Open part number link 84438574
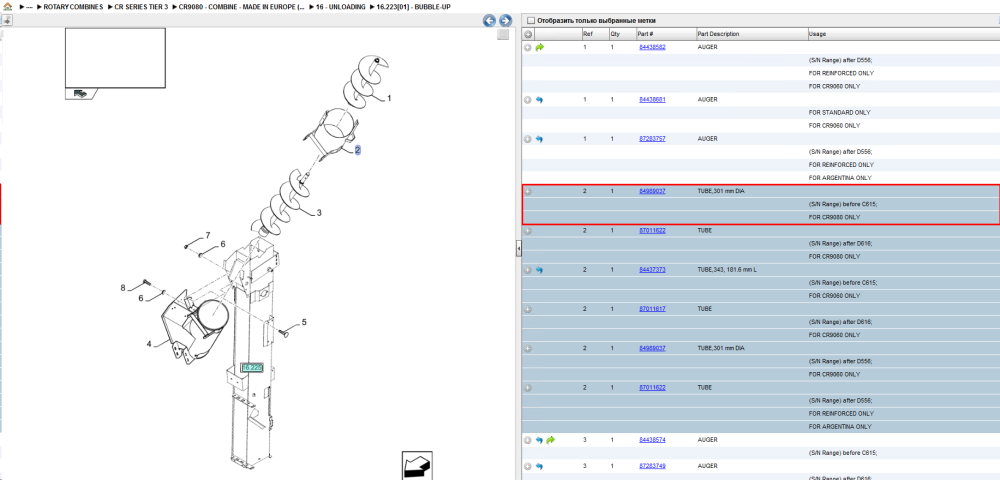Screen dimensions: 1000x480 click(x=652, y=440)
